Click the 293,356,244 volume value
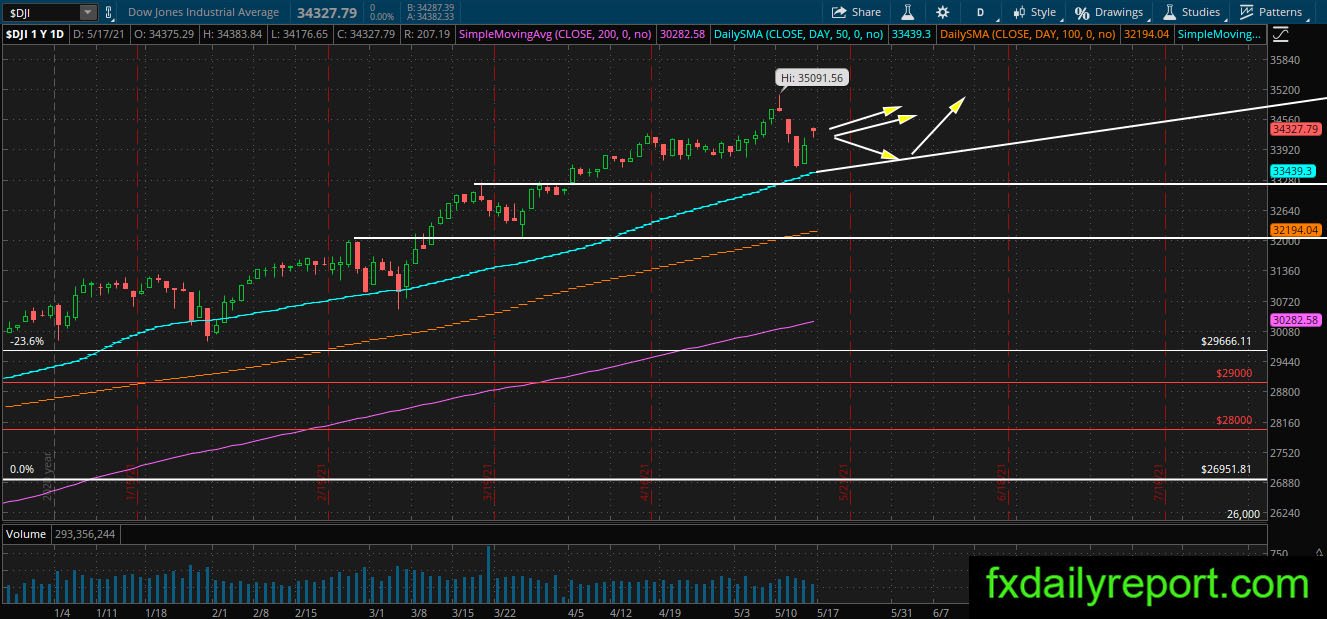Screen dimensions: 1327x619 point(84,534)
